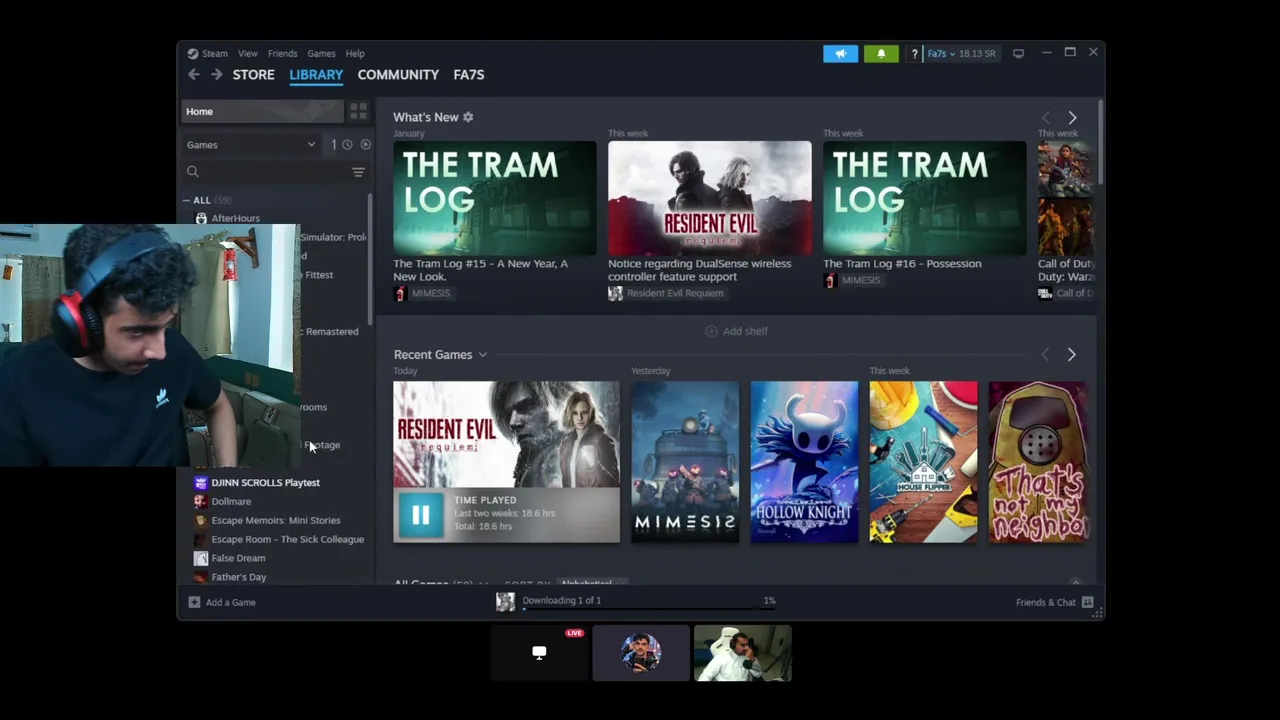Click downloading game thumbnail in status bar
The width and height of the screenshot is (1280, 720).
(506, 601)
